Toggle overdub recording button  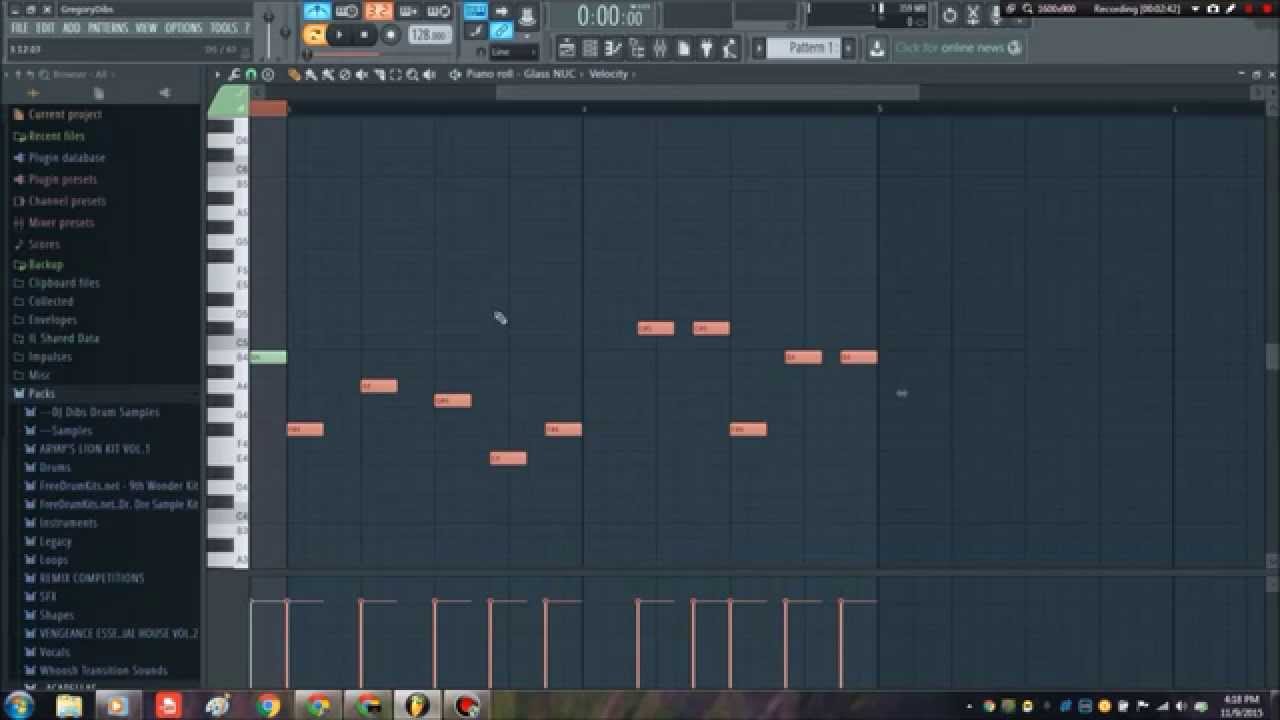coord(408,11)
